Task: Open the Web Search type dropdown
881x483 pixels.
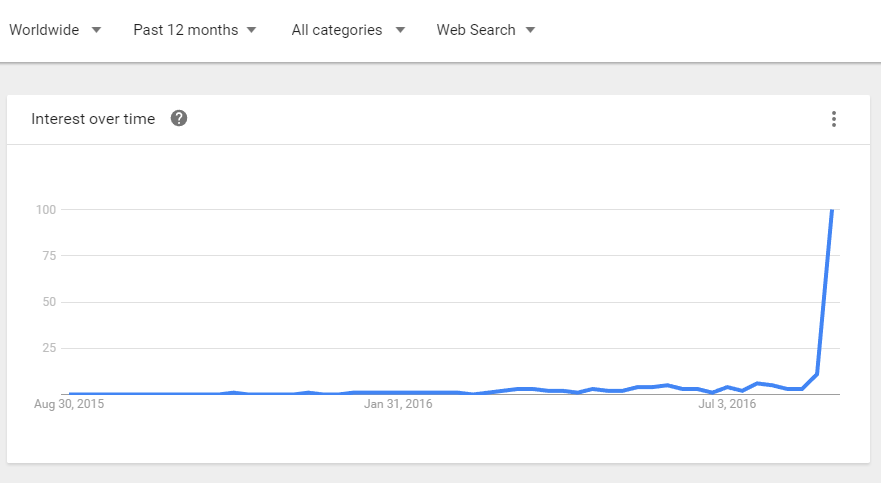Action: (x=485, y=30)
